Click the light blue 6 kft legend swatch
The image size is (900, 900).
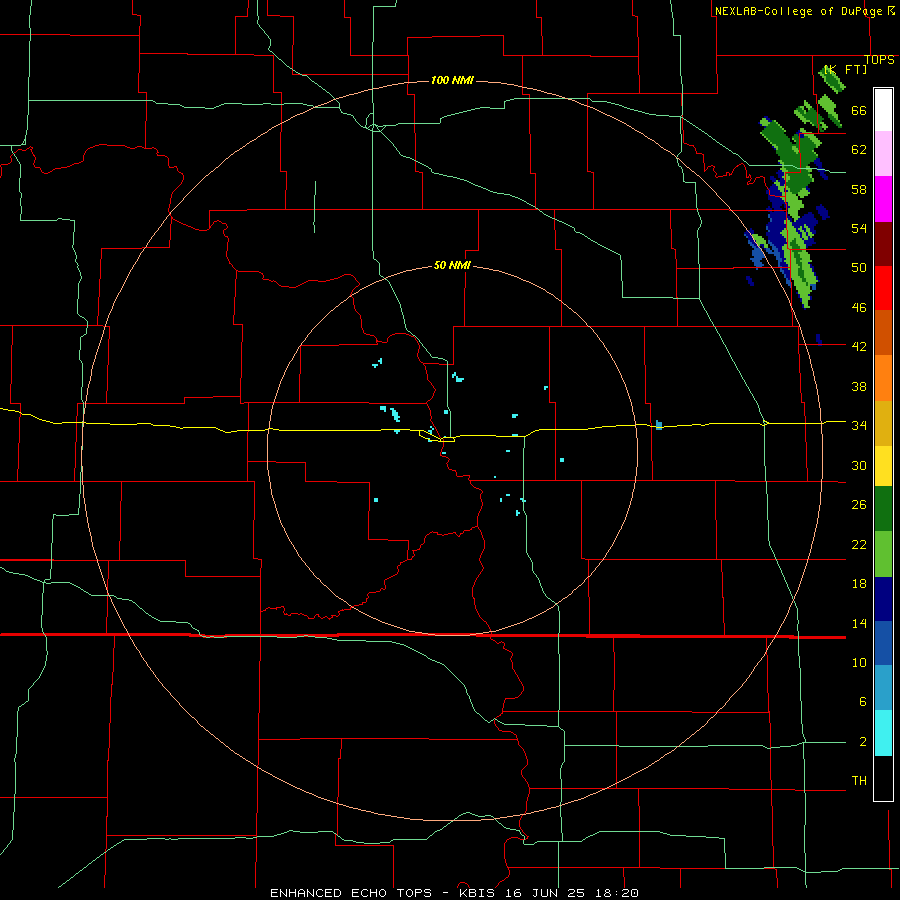[x=883, y=688]
